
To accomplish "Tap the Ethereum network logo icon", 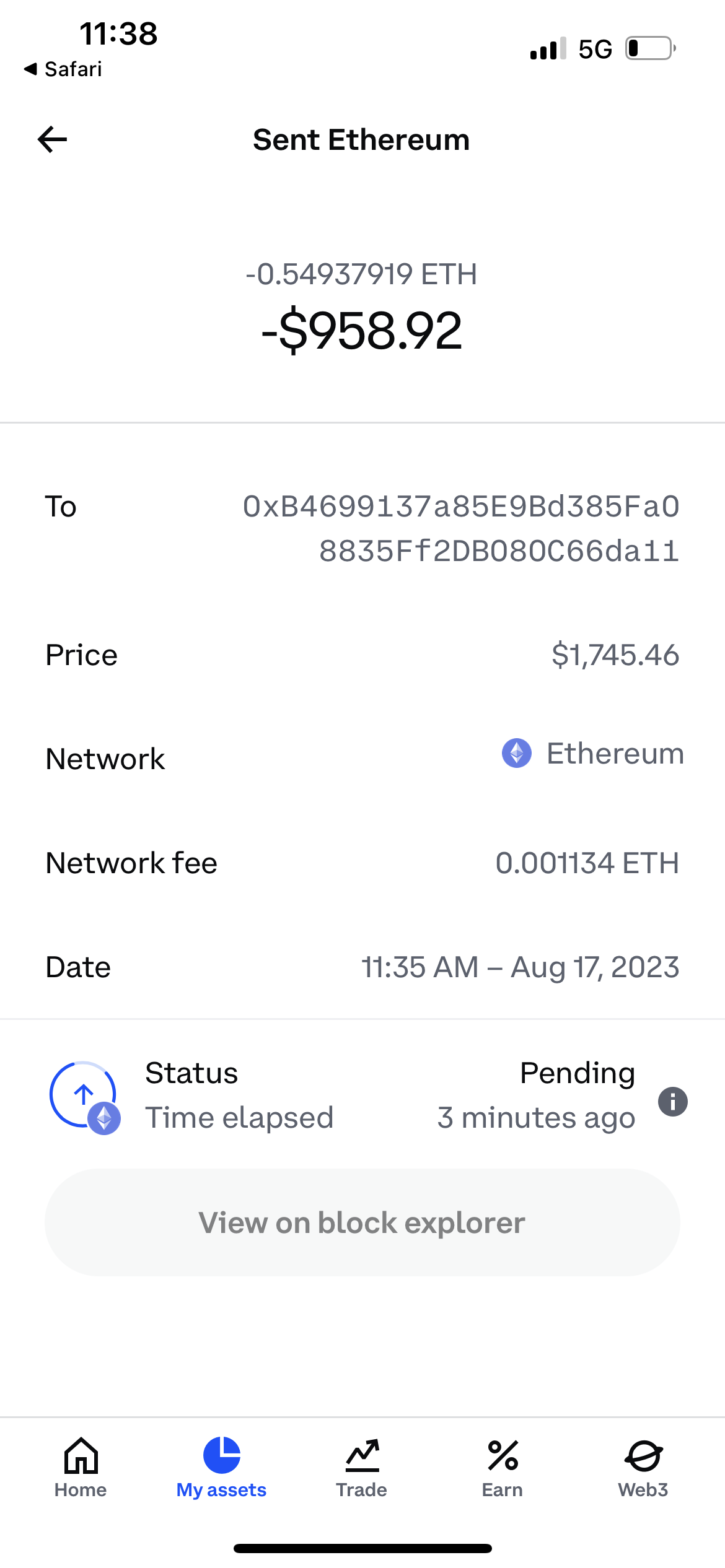I will 516,754.
